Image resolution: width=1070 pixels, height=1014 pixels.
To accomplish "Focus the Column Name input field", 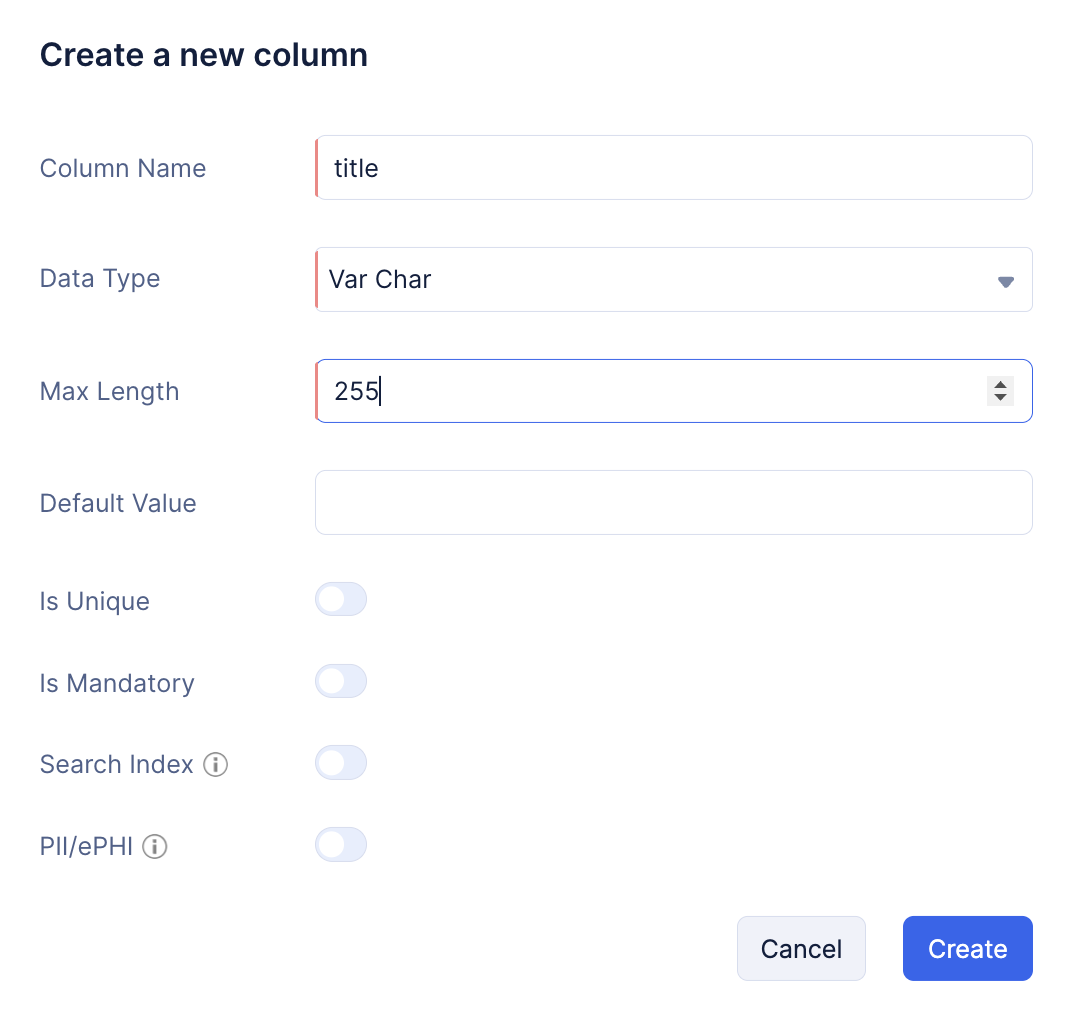I will (x=674, y=168).
